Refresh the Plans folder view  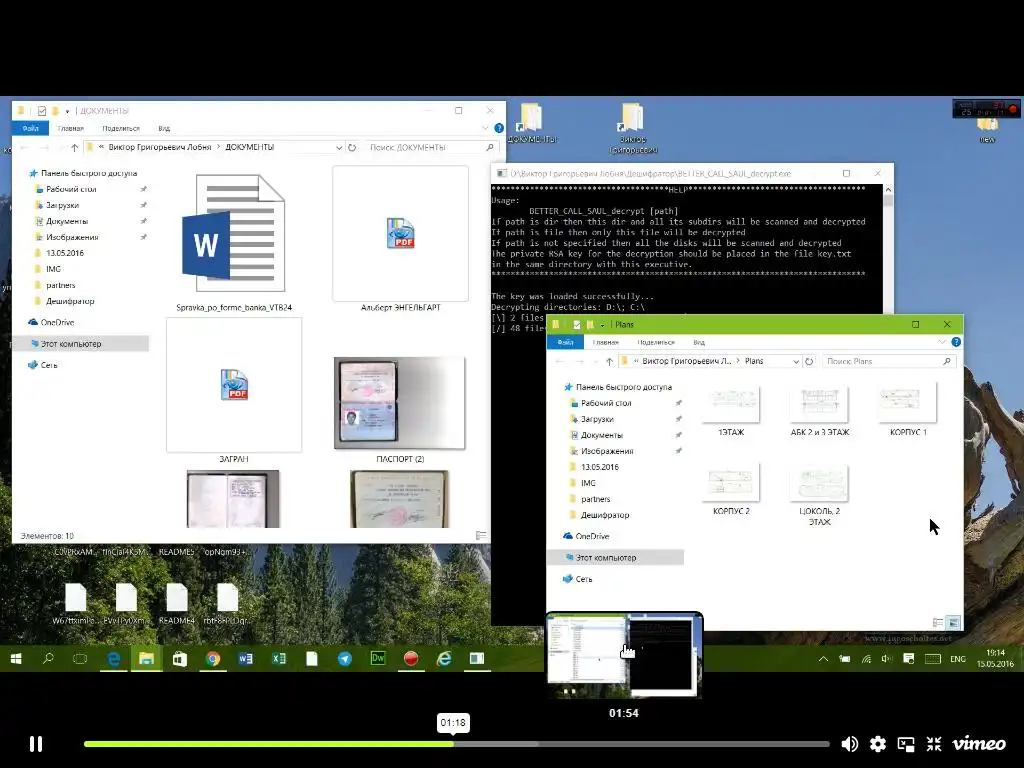809,361
